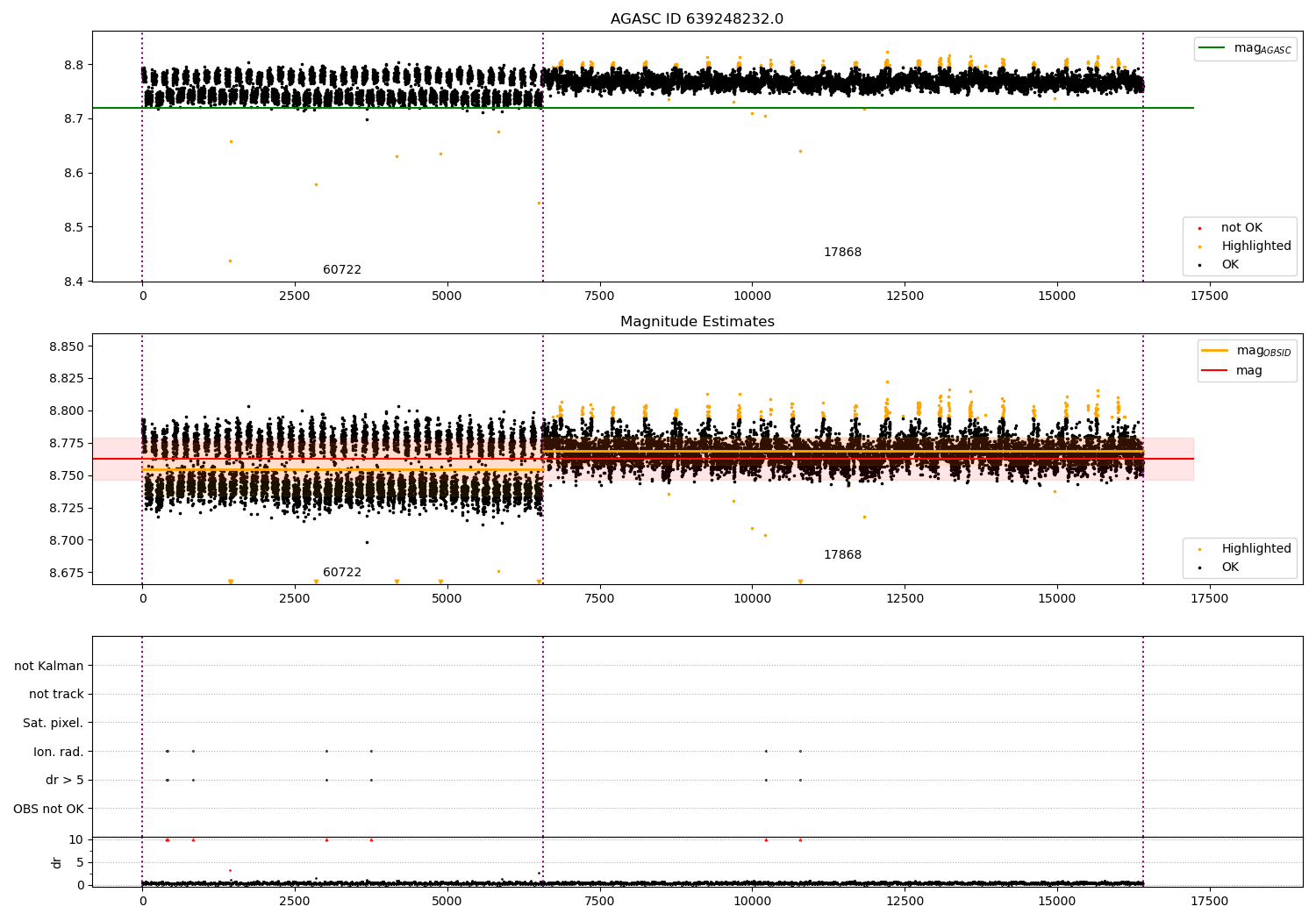Click the 'not track' axis label

(56, 695)
